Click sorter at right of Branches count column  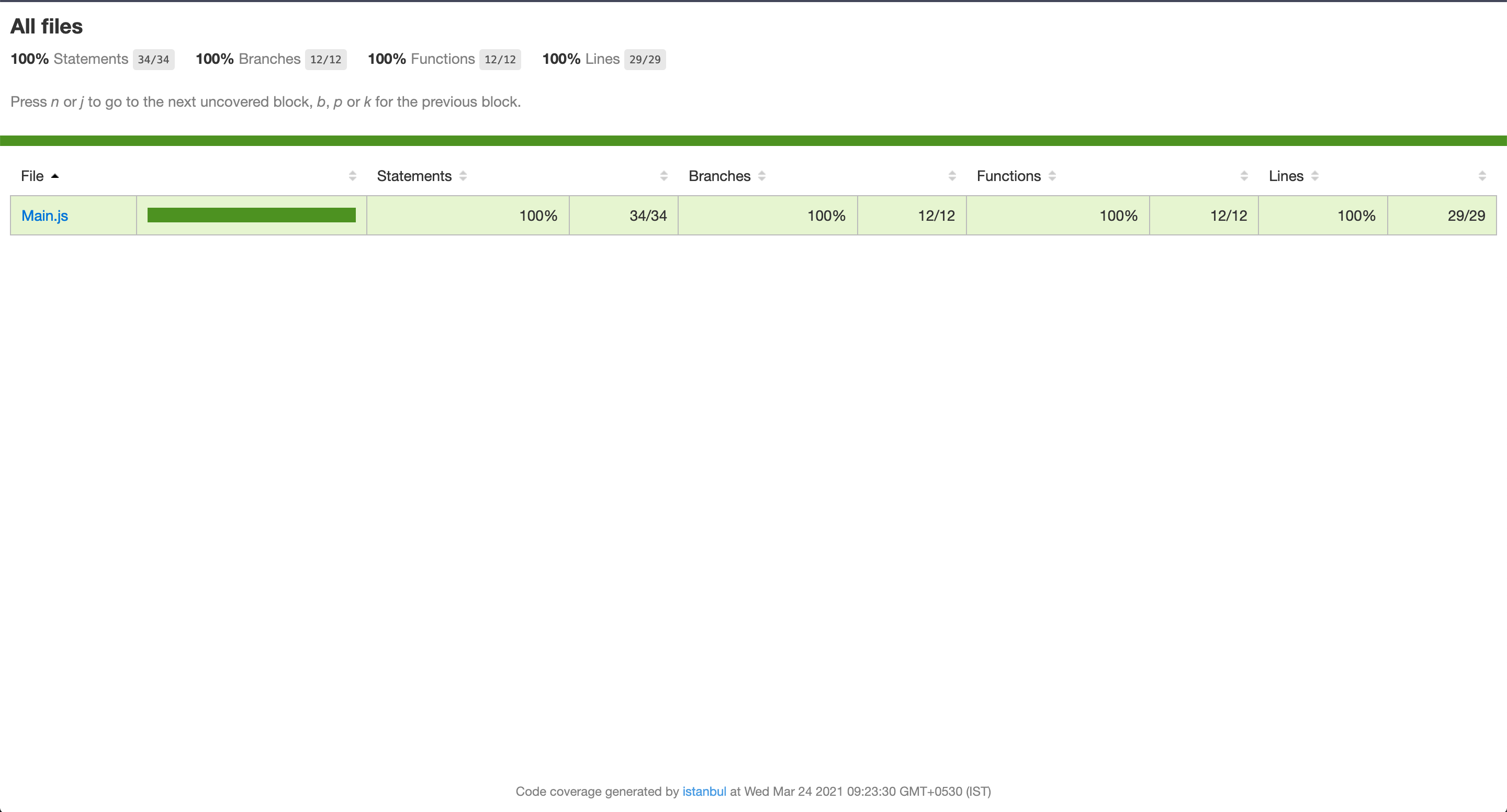click(952, 176)
